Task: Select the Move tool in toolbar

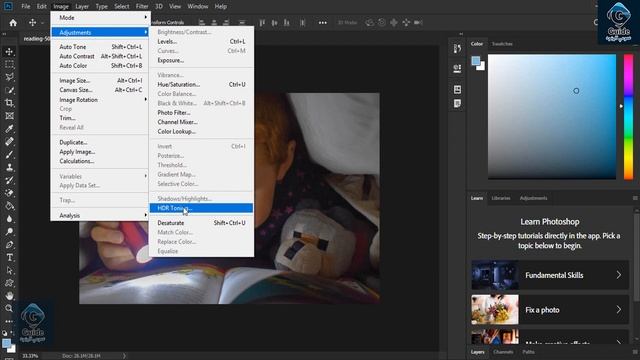Action: pos(9,51)
